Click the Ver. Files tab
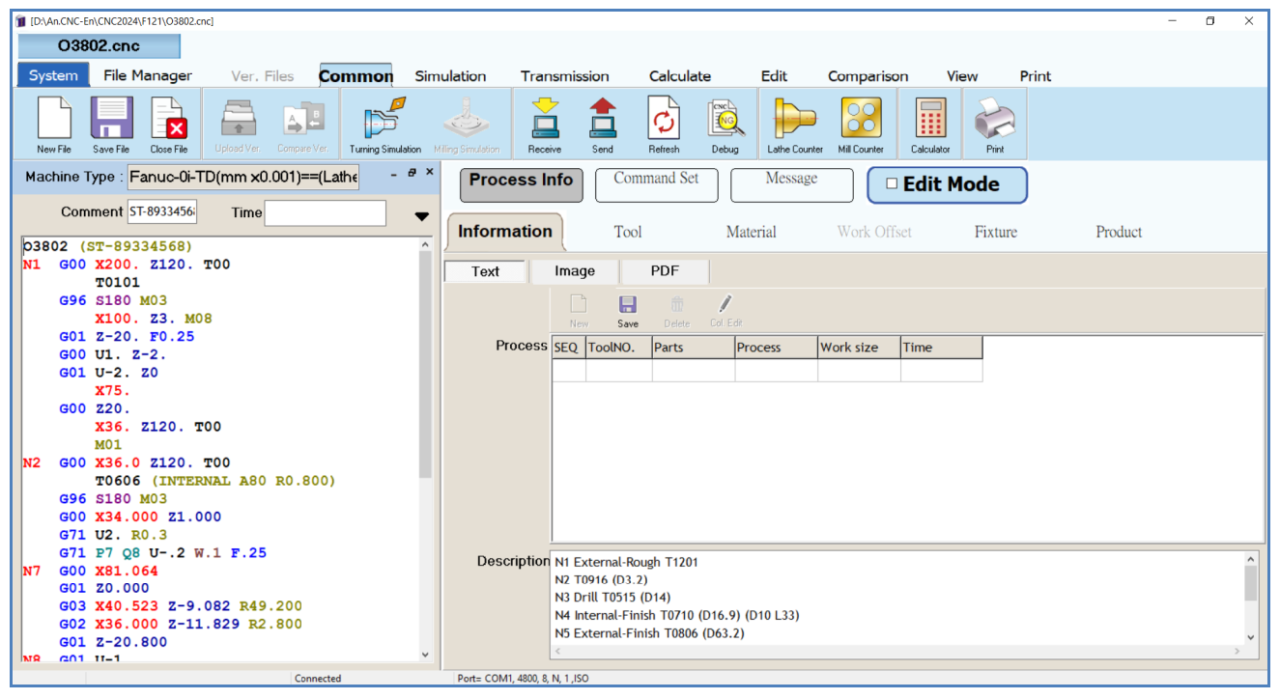Image resolution: width=1280 pixels, height=699 pixels. tap(262, 76)
